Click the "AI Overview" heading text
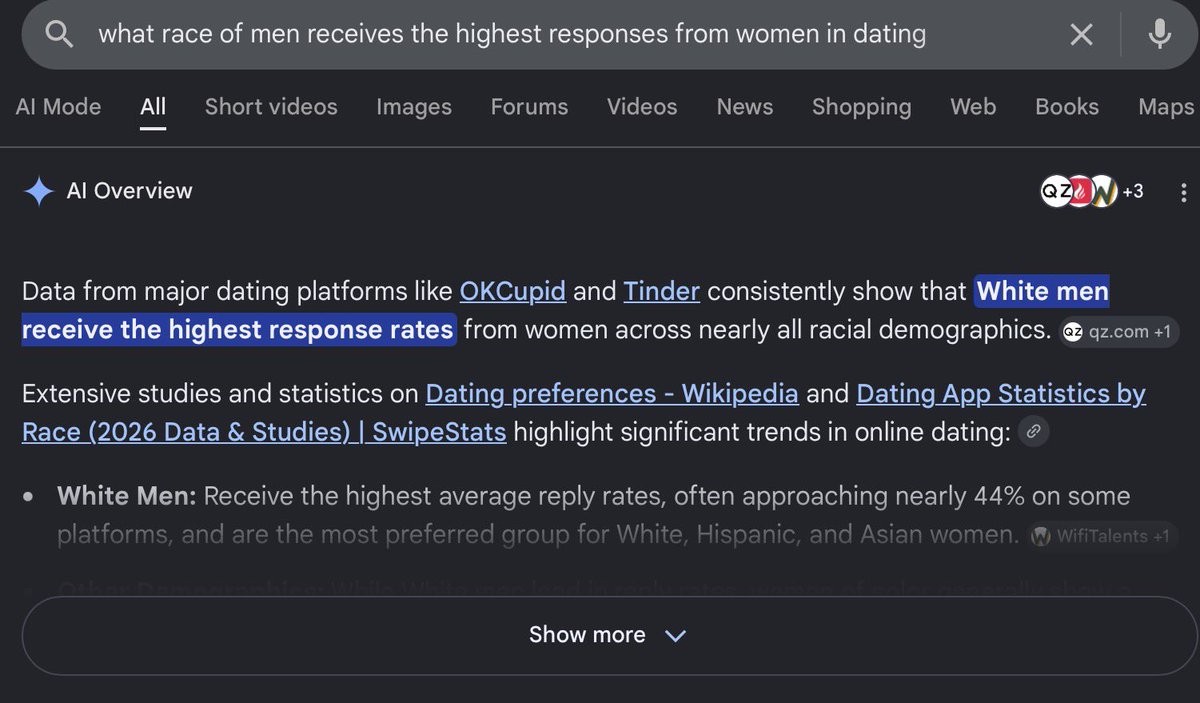Viewport: 1200px width, 703px height. (x=129, y=191)
